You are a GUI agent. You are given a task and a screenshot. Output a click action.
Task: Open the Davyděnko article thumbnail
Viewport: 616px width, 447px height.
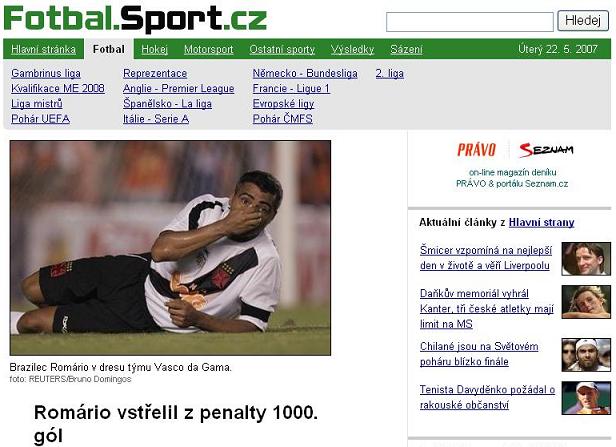coord(586,398)
